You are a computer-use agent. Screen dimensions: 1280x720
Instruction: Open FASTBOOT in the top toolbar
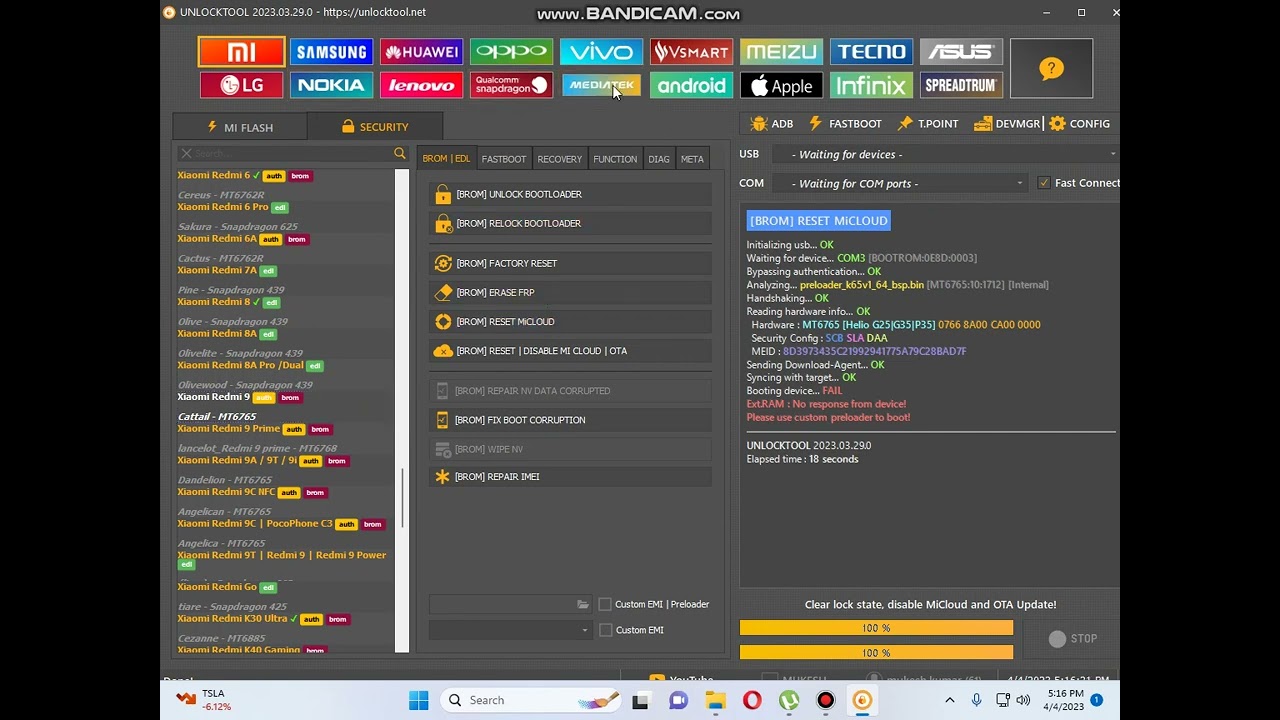click(x=845, y=124)
